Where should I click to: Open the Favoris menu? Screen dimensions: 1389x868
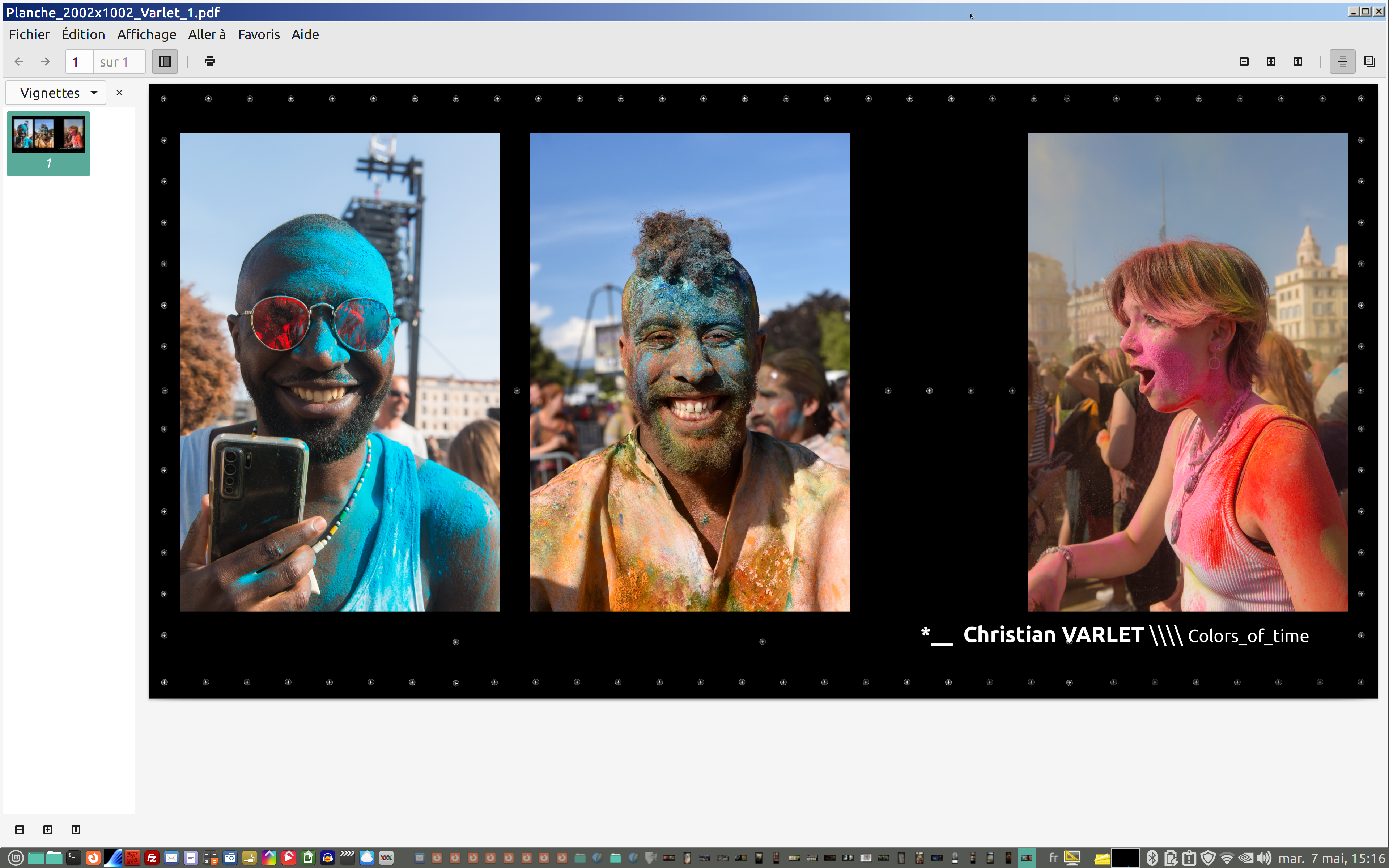pos(259,34)
